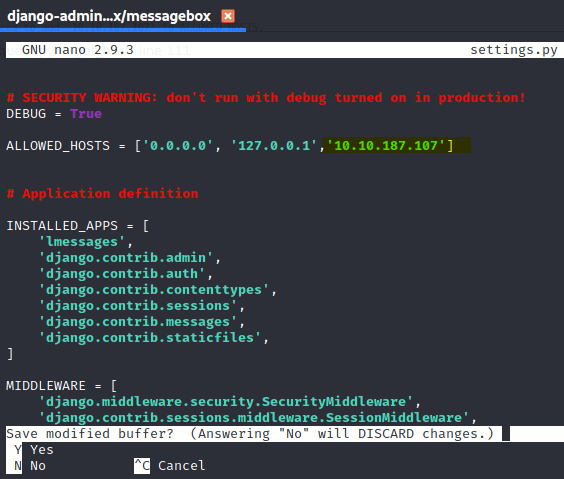The width and height of the screenshot is (564, 479).
Task: Click the 'django.contrib.messages' entry
Action: [x=138, y=322]
